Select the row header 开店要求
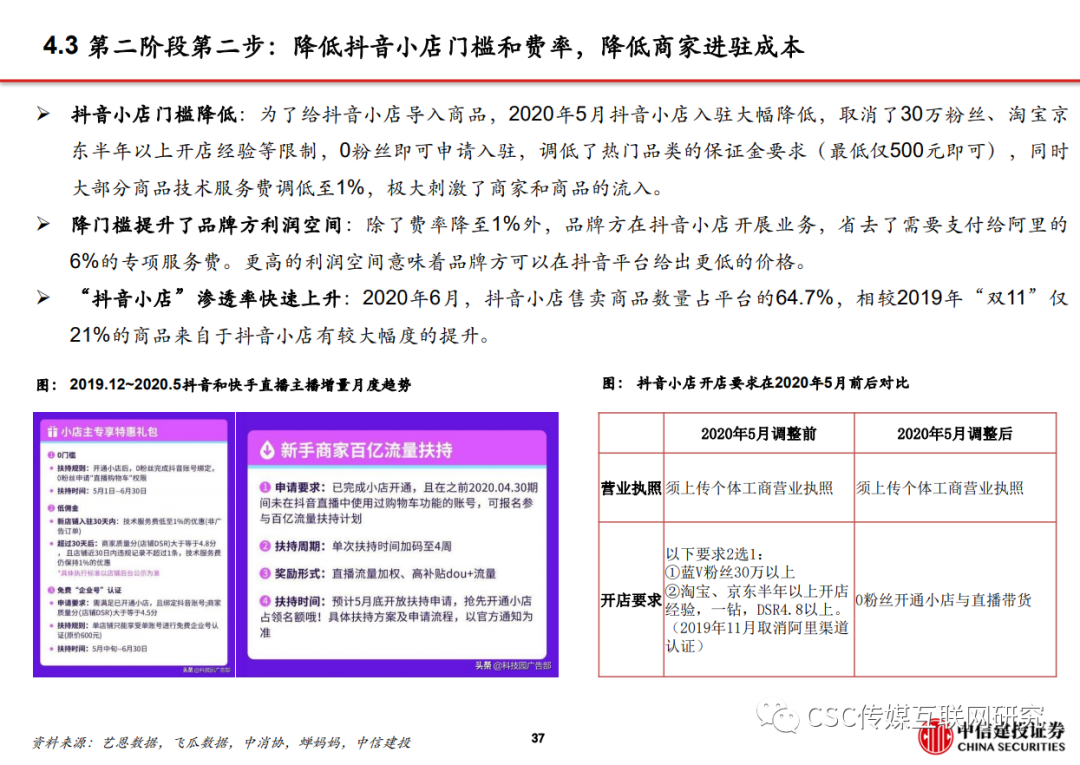1080x765 pixels. [631, 600]
